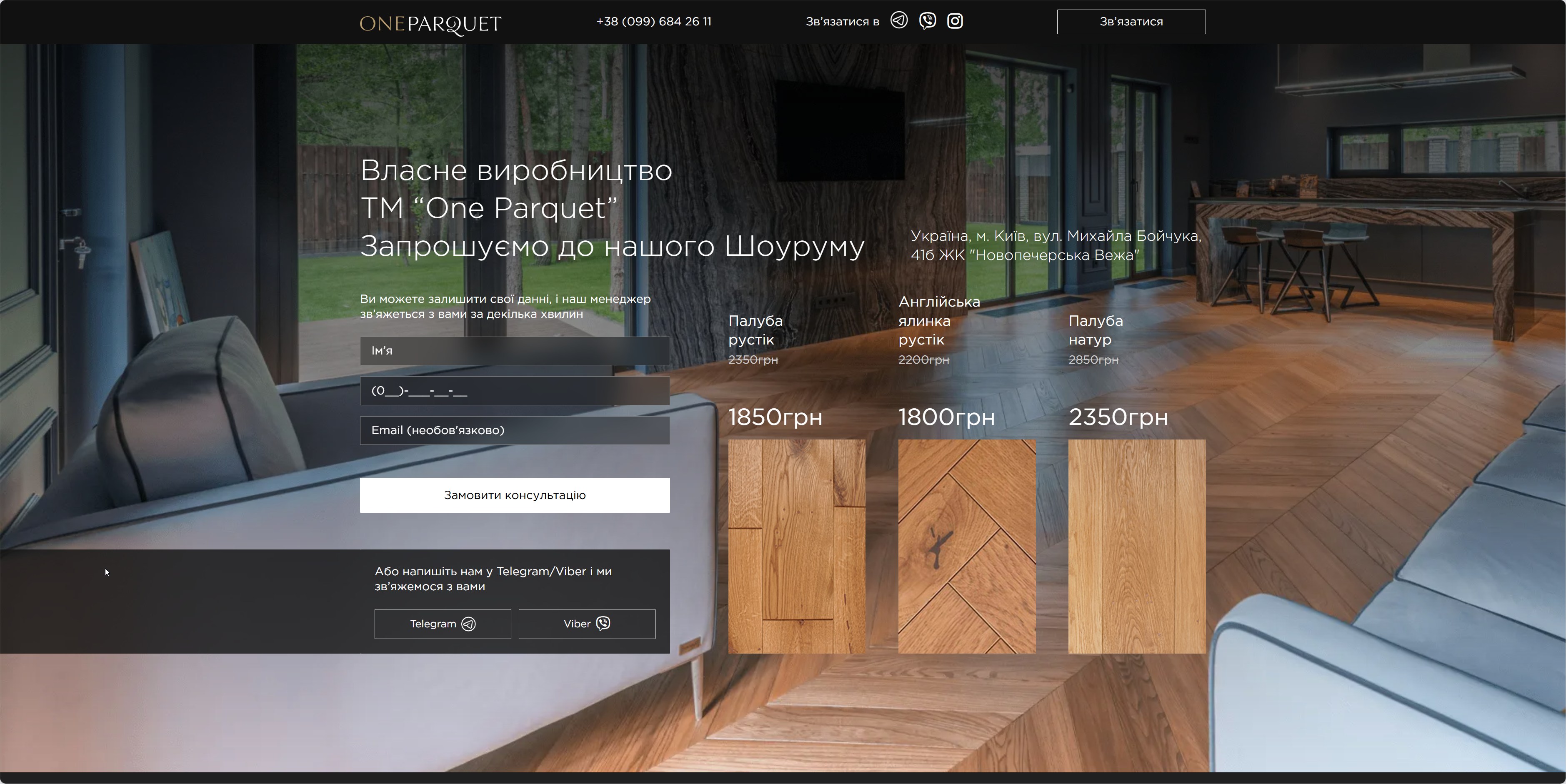Click the 1850грн price label
This screenshot has height=784, width=1566.
pos(775,417)
